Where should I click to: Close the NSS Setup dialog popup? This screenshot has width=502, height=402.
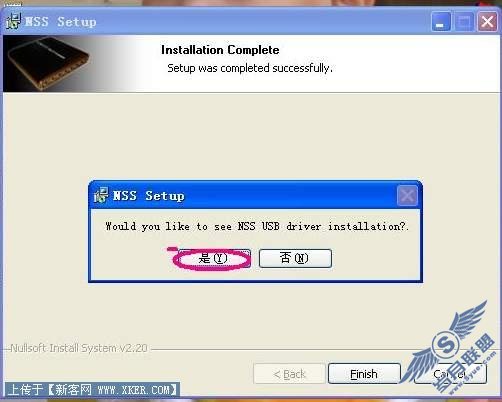[407, 196]
